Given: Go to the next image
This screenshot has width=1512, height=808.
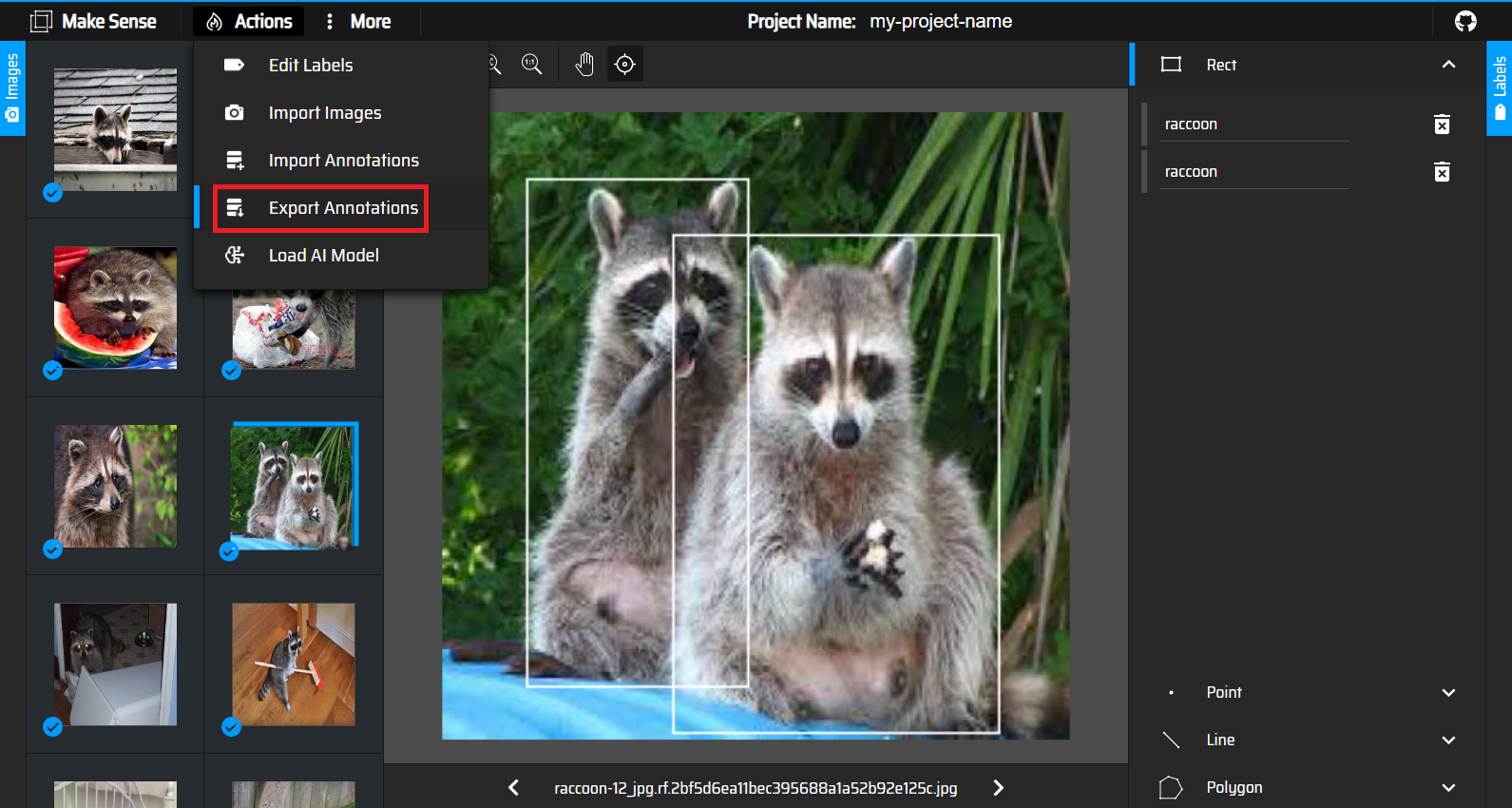Looking at the screenshot, I should 998,787.
